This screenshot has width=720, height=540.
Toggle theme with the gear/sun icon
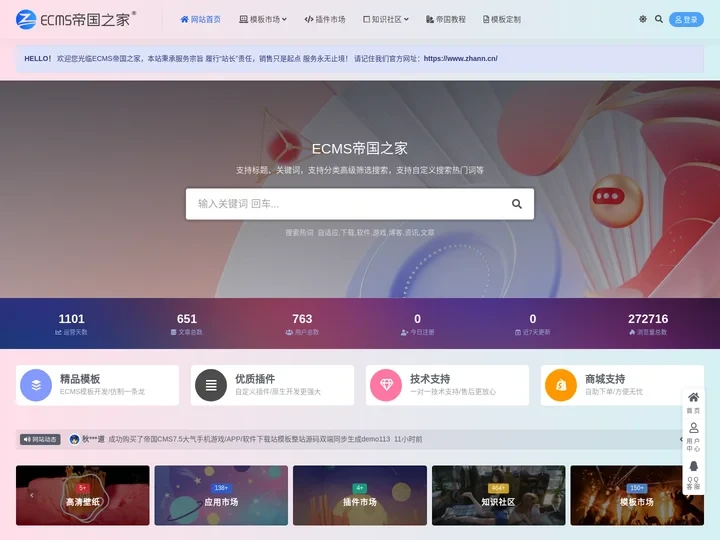coord(643,19)
